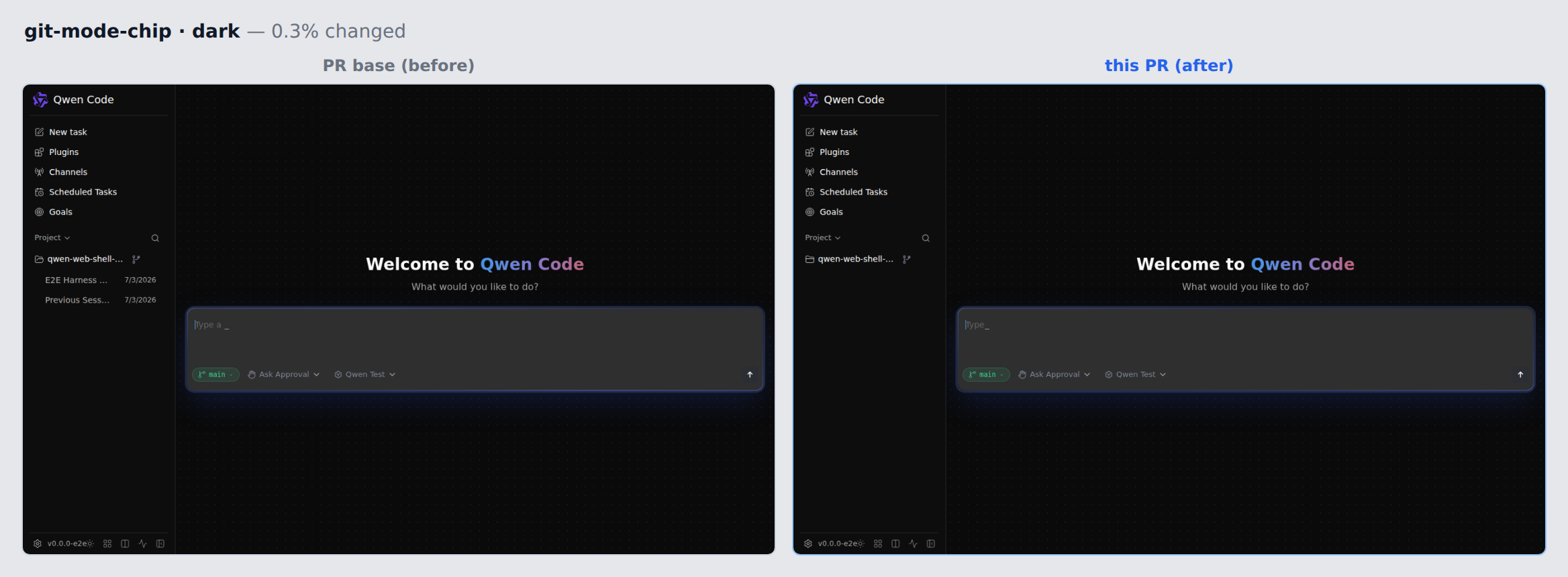The height and width of the screenshot is (577, 1568).
Task: Open main branch chip in before panel
Action: 215,374
